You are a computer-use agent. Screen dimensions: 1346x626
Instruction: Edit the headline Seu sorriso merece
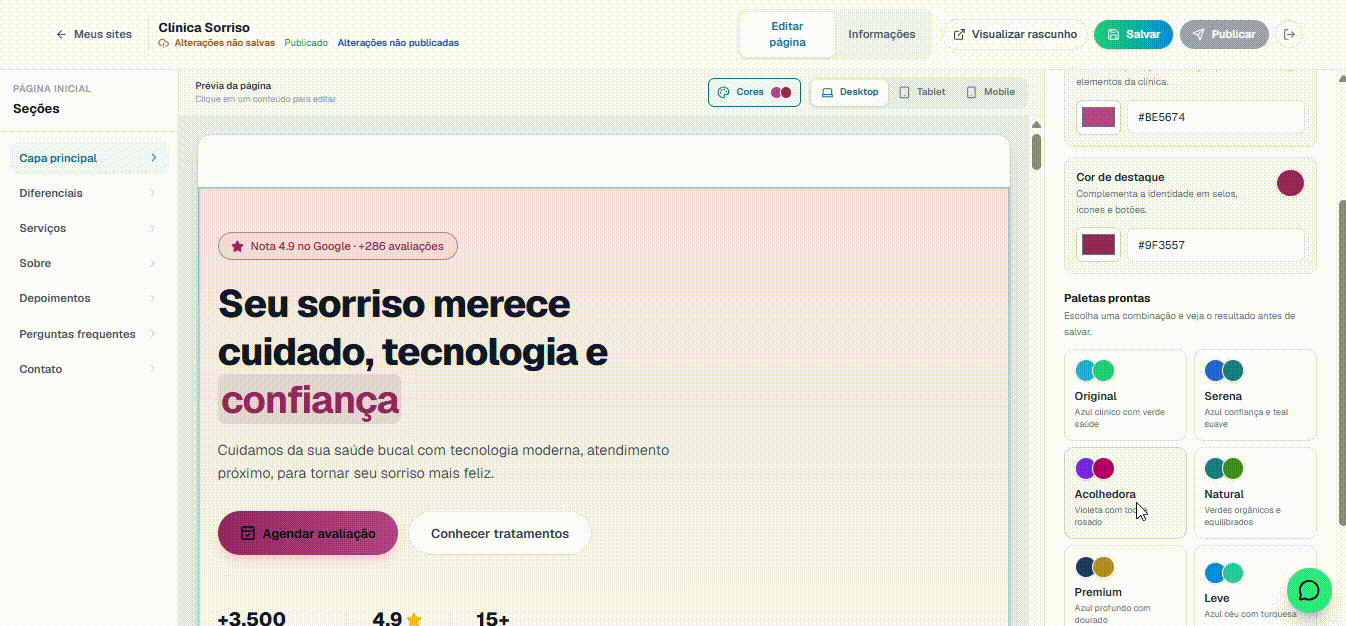tap(394, 303)
